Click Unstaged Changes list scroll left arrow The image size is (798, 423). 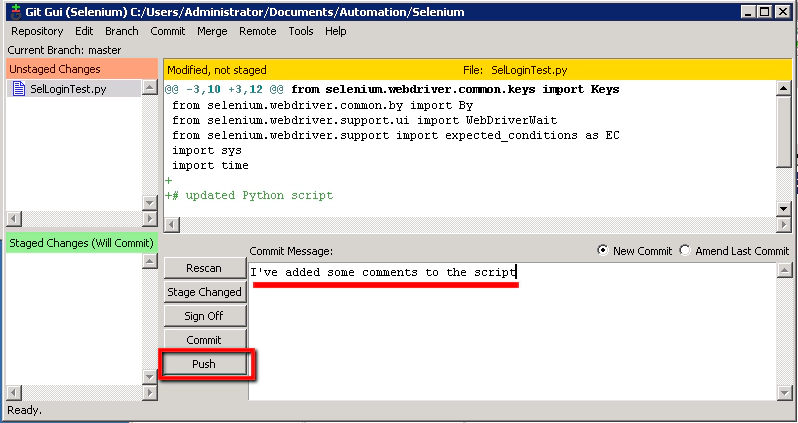pos(13,219)
